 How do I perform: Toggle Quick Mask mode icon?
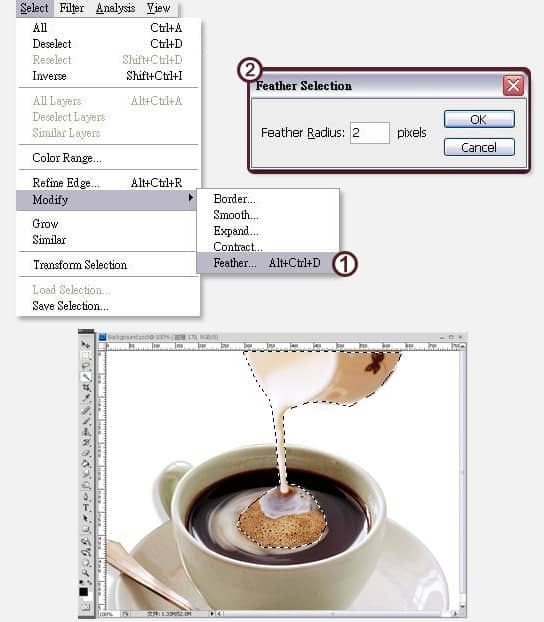pyautogui.click(x=85, y=607)
